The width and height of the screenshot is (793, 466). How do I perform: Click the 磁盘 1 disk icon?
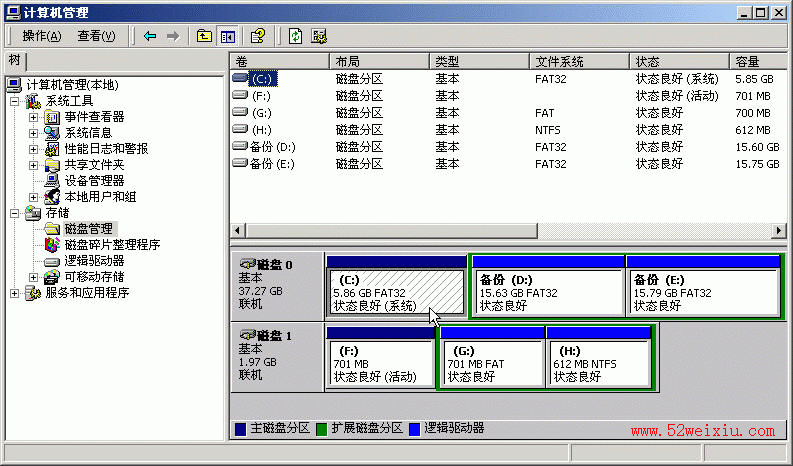pyautogui.click(x=248, y=335)
